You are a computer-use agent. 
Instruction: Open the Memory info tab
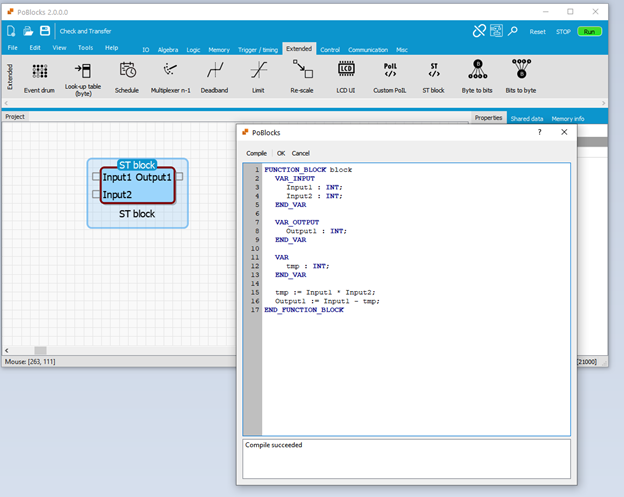[x=568, y=119]
